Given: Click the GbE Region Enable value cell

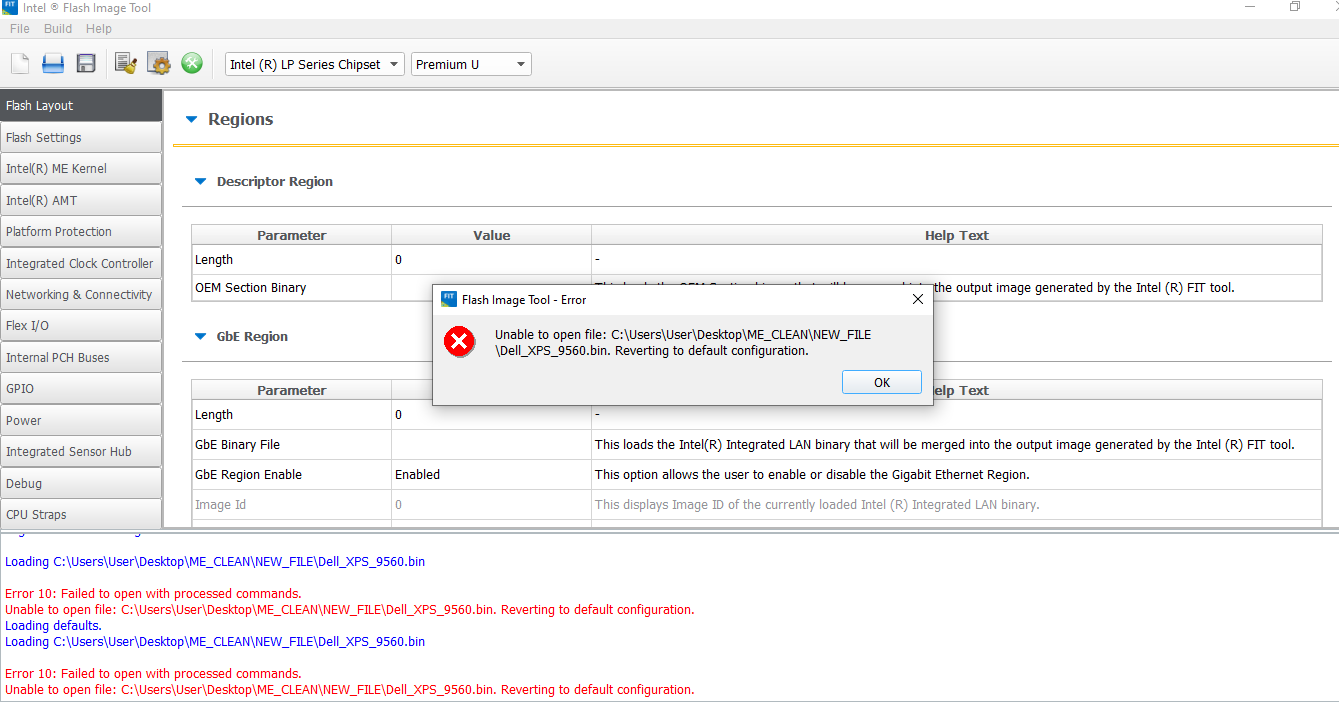Looking at the screenshot, I should 490,475.
